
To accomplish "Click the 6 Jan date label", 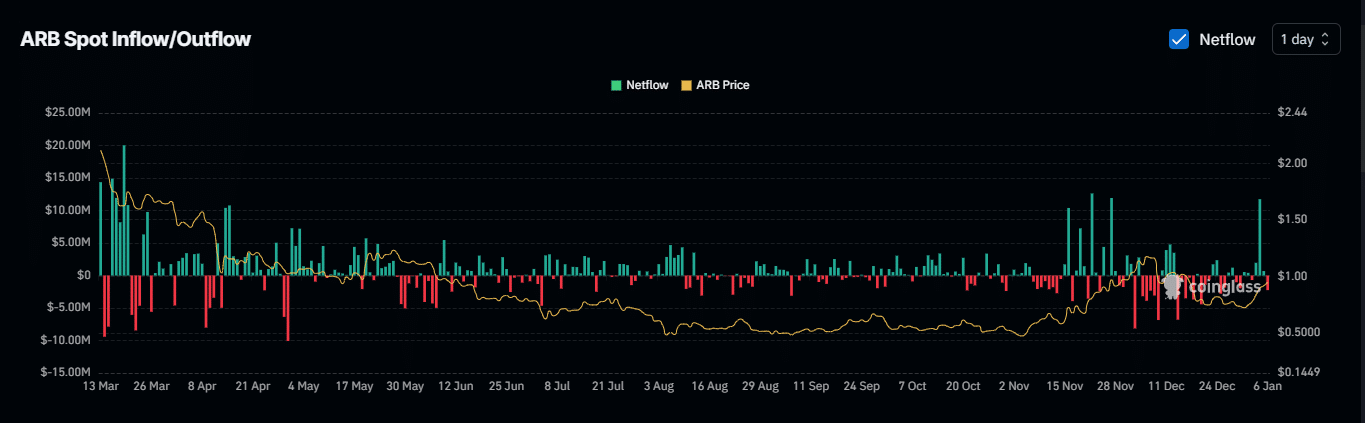I will point(1262,385).
